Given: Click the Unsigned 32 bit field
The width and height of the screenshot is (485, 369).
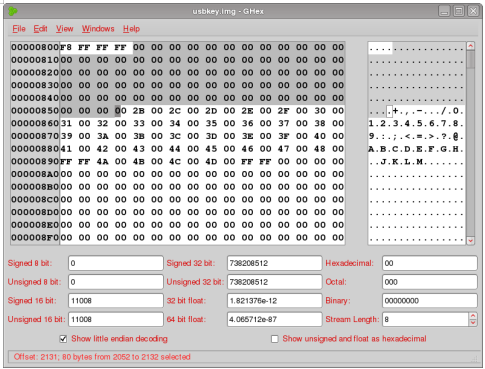Looking at the screenshot, I should (x=275, y=282).
